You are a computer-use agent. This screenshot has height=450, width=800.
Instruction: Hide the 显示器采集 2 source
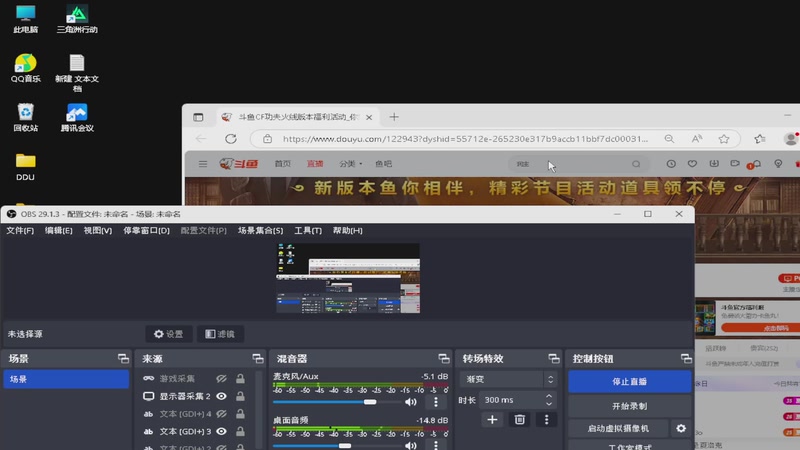click(221, 396)
